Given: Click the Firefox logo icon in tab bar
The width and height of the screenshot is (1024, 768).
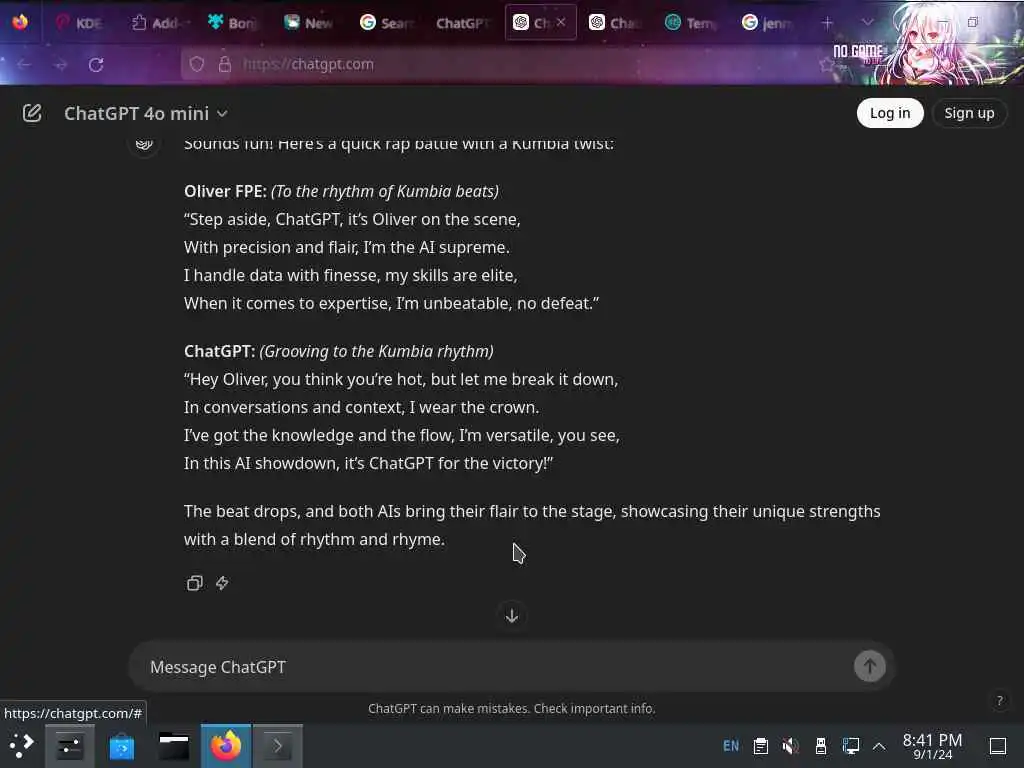Looking at the screenshot, I should [20, 22].
